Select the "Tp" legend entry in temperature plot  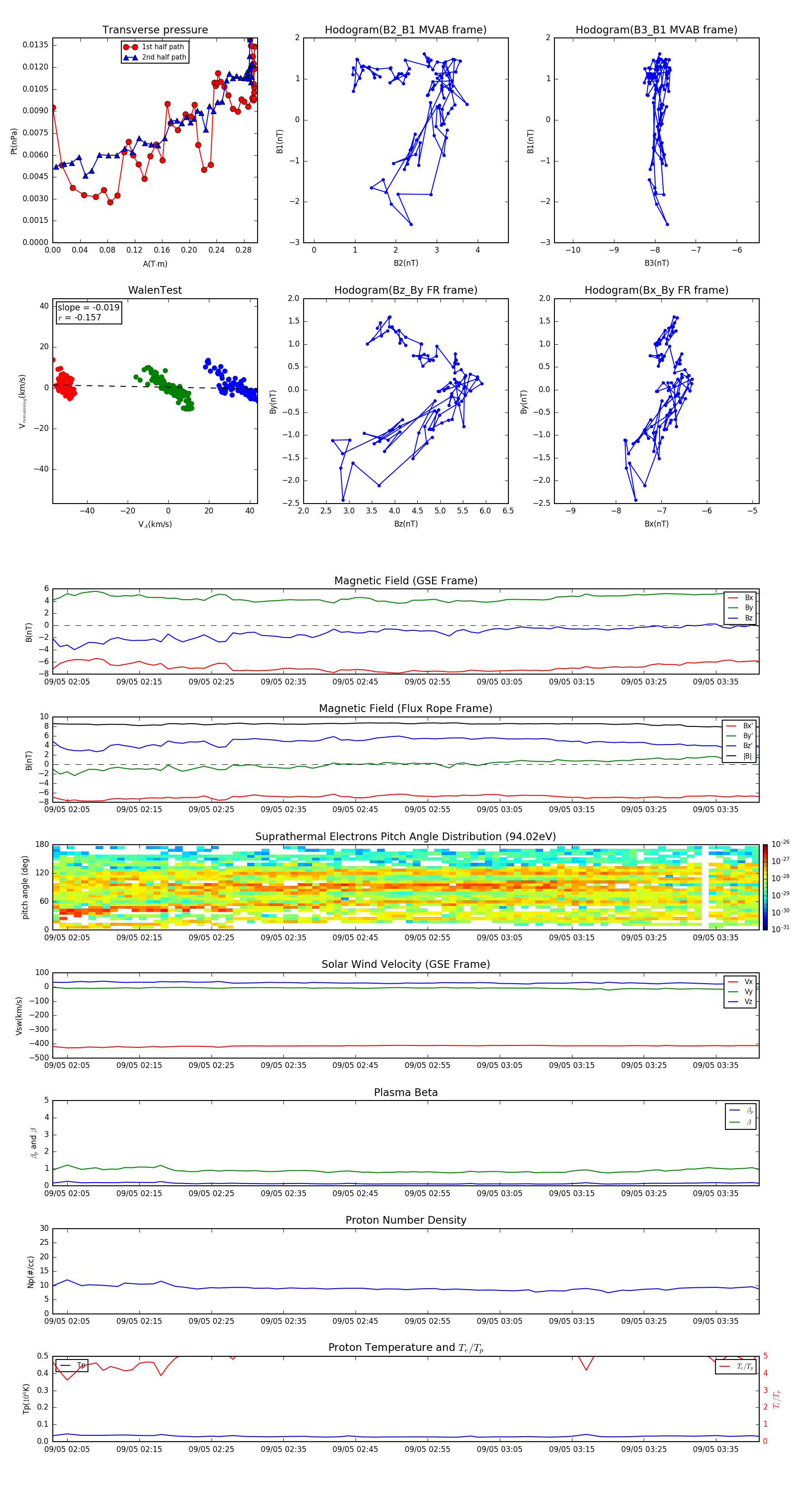tap(72, 1365)
